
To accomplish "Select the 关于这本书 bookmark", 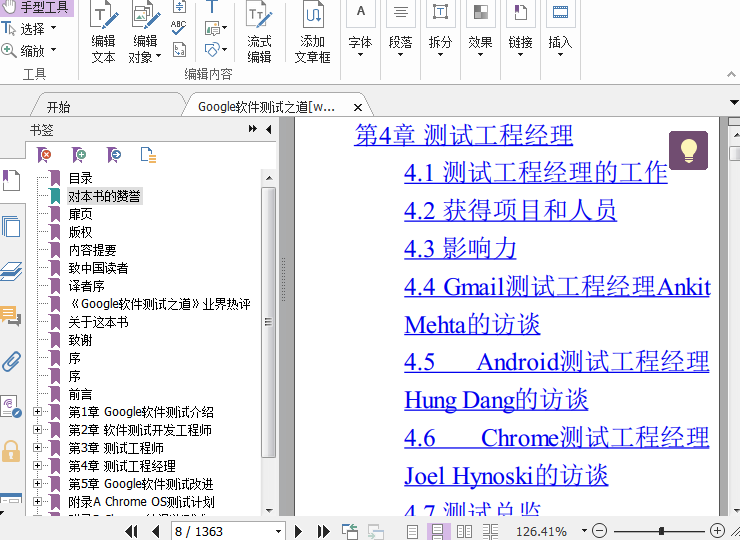I will 98,322.
